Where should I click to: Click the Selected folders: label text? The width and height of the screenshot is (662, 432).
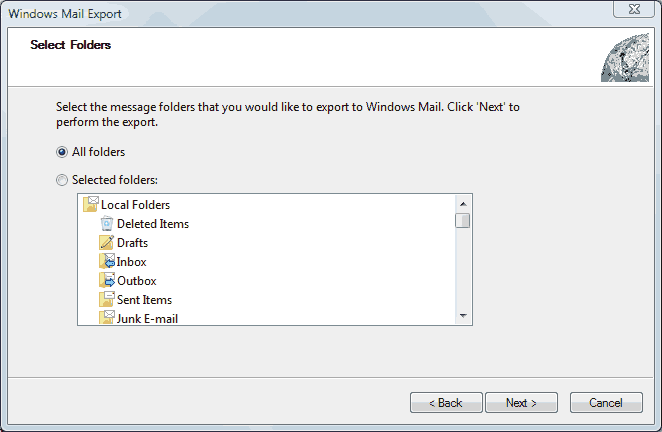click(115, 180)
